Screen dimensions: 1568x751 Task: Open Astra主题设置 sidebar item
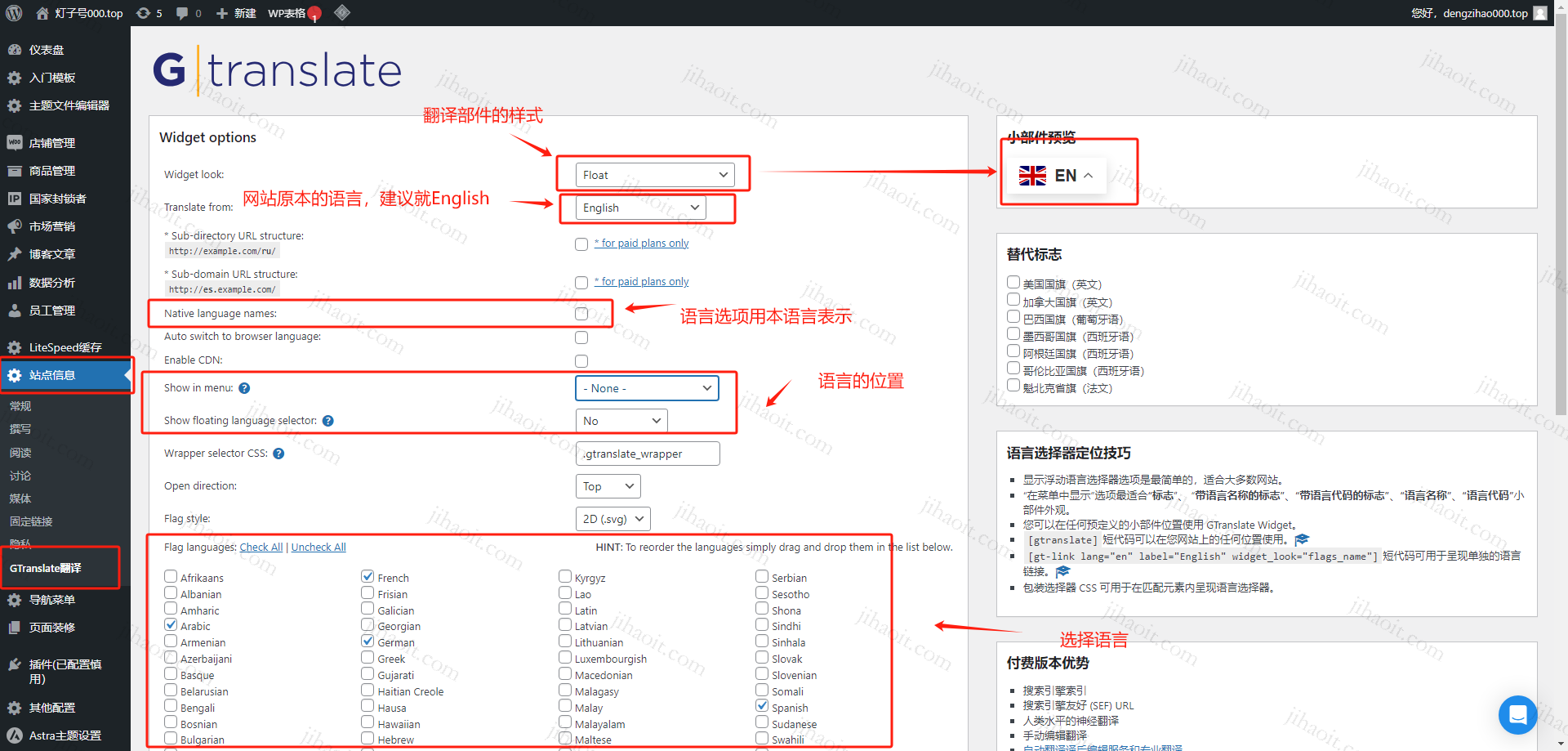(x=65, y=735)
